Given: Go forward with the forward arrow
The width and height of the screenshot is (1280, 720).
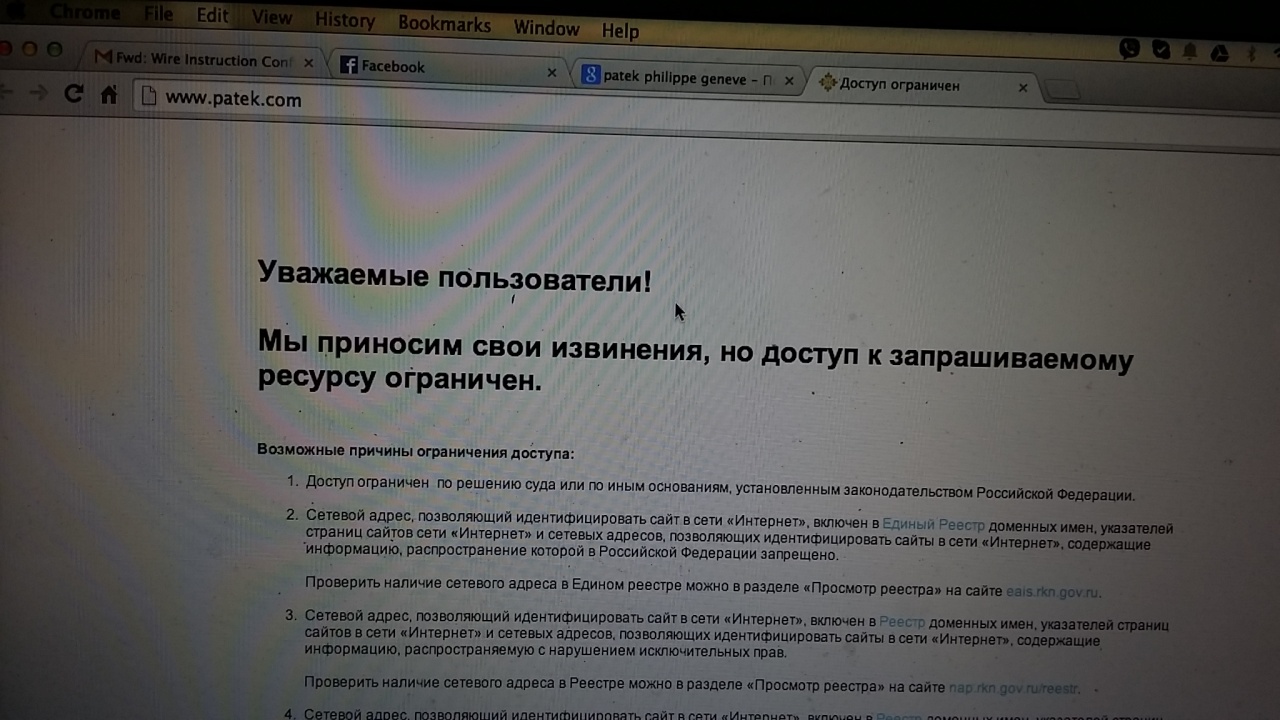Looking at the screenshot, I should point(39,93).
